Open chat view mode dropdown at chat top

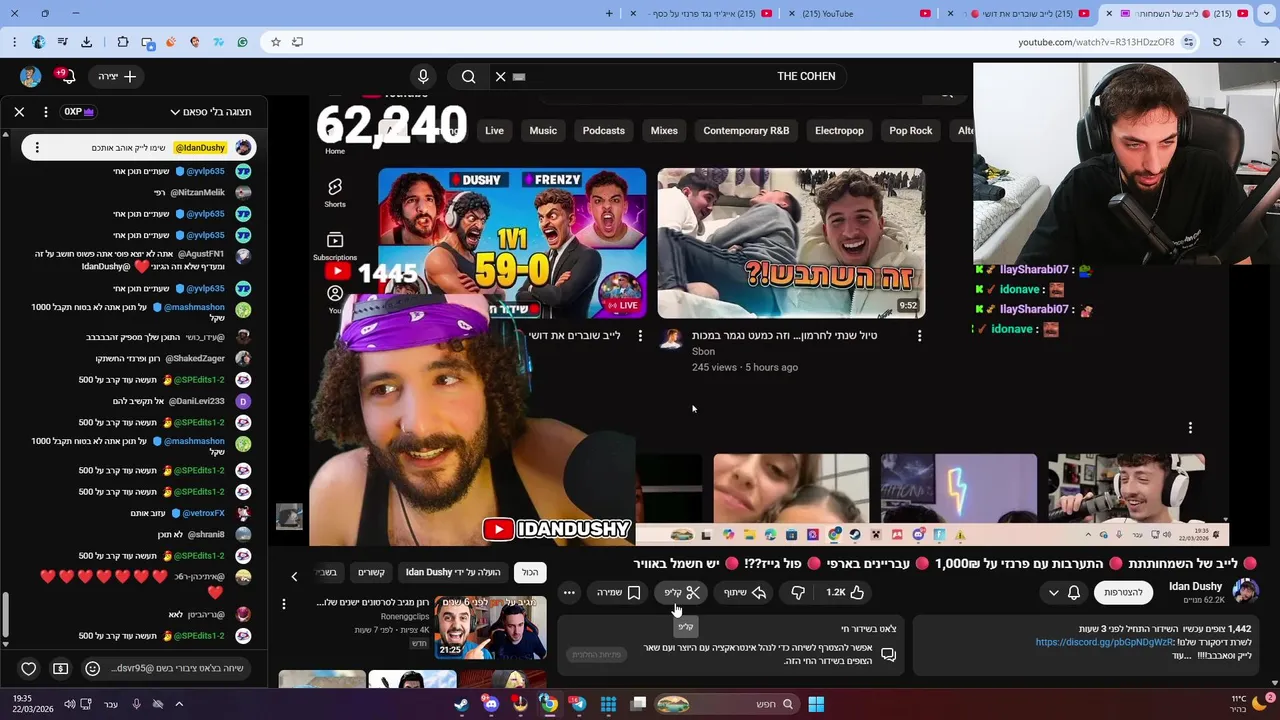click(211, 112)
